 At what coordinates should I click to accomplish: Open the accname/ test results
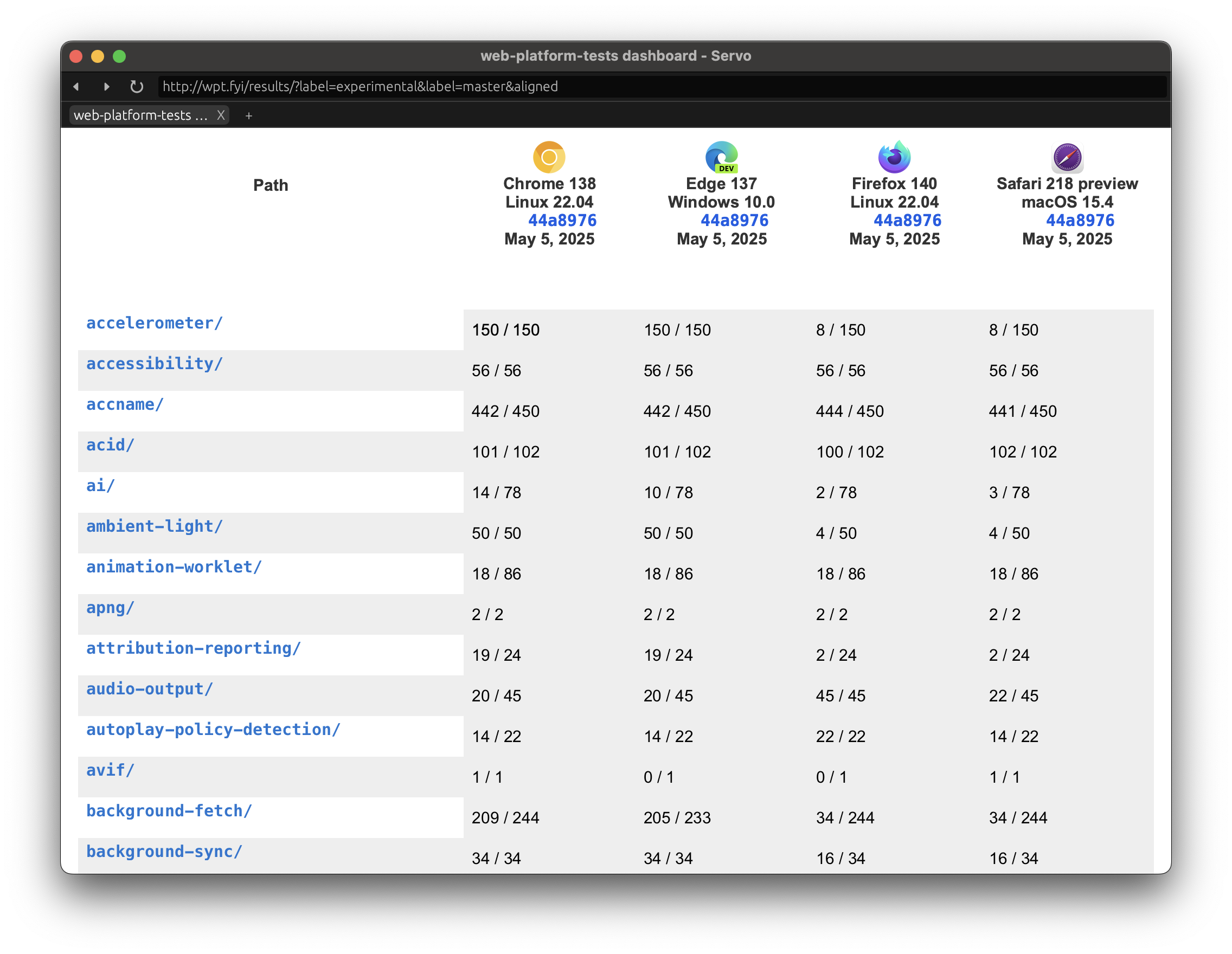point(124,404)
